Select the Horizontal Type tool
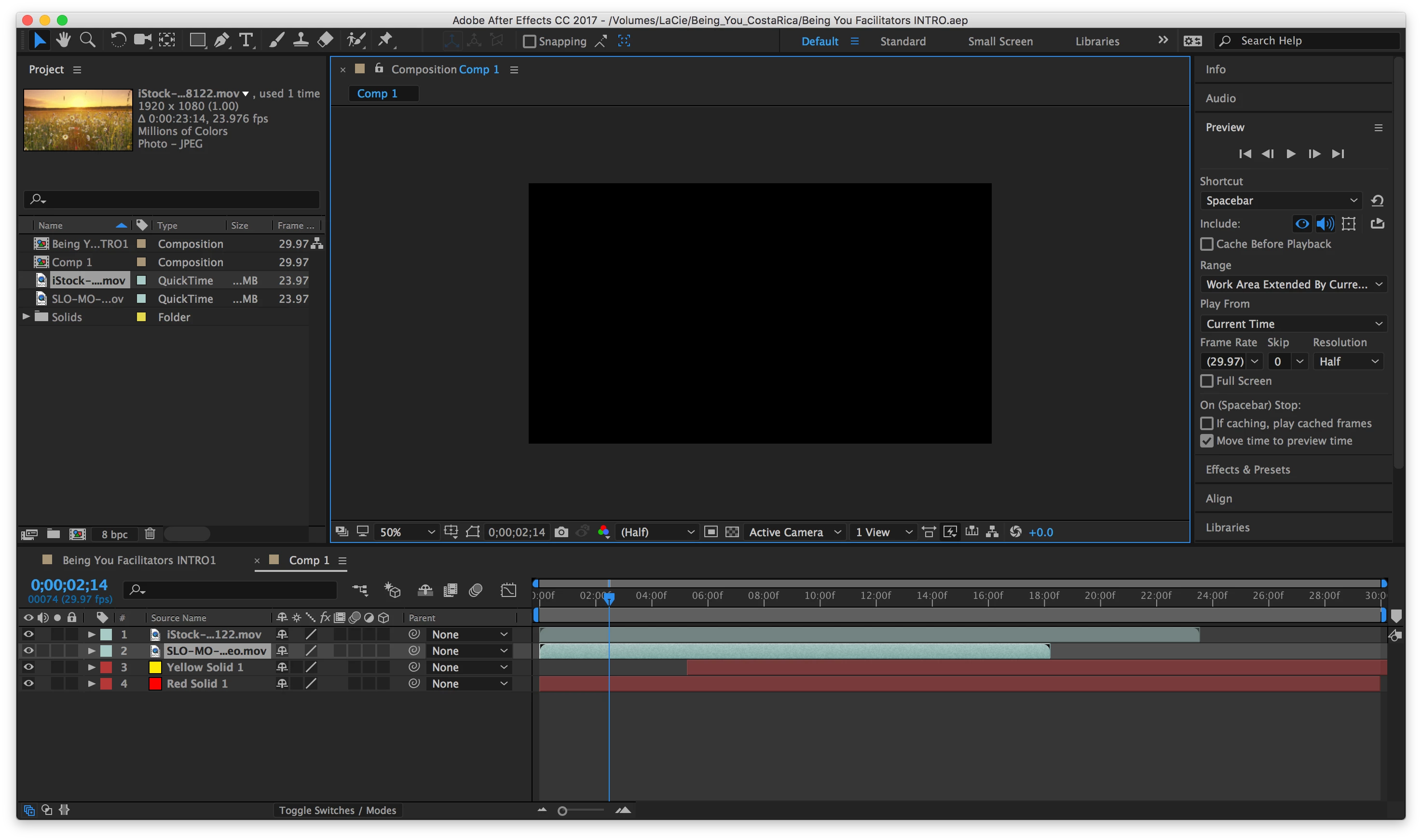This screenshot has height=840, width=1422. (x=246, y=40)
